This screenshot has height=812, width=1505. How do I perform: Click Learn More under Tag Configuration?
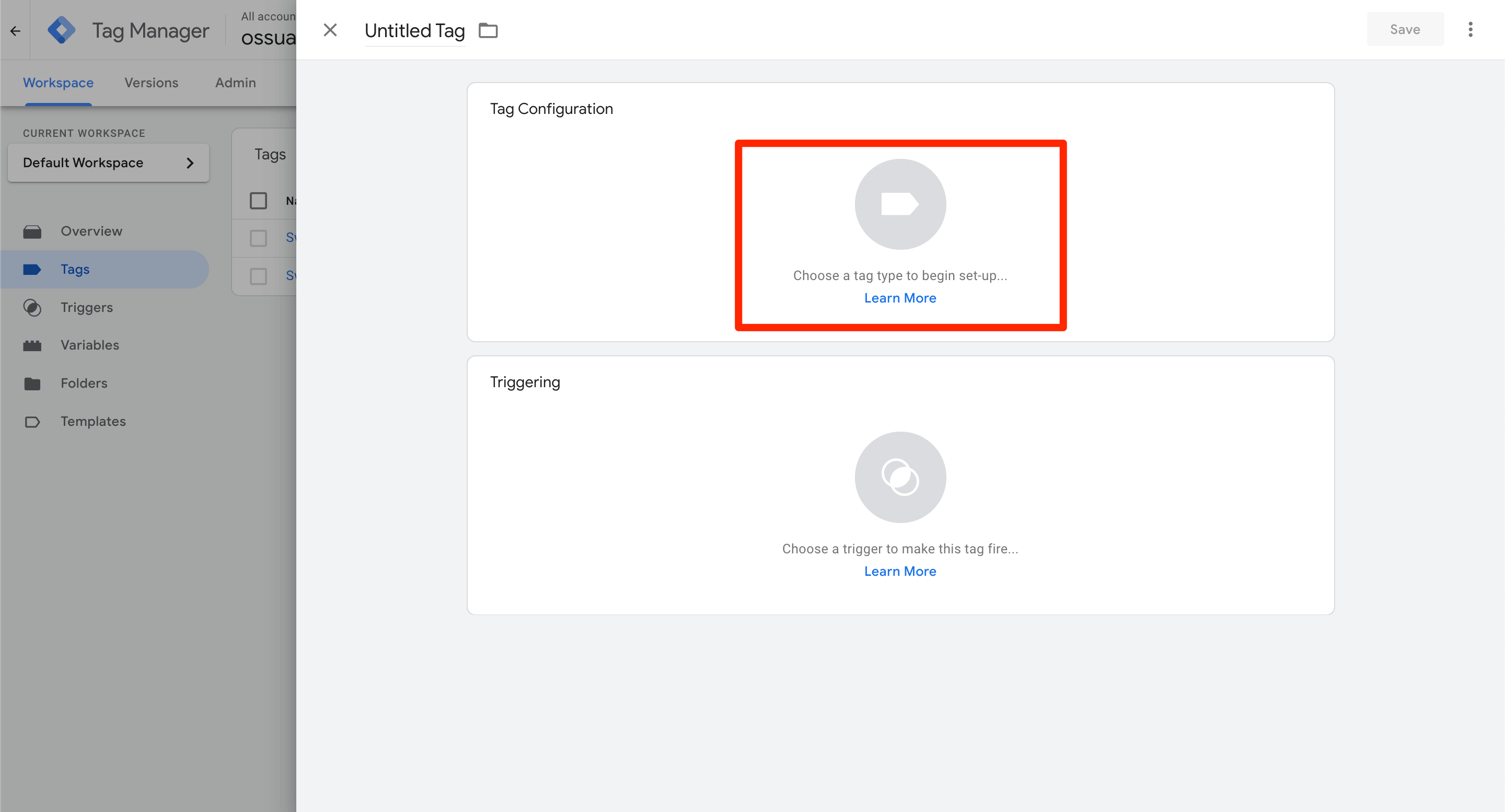tap(900, 298)
